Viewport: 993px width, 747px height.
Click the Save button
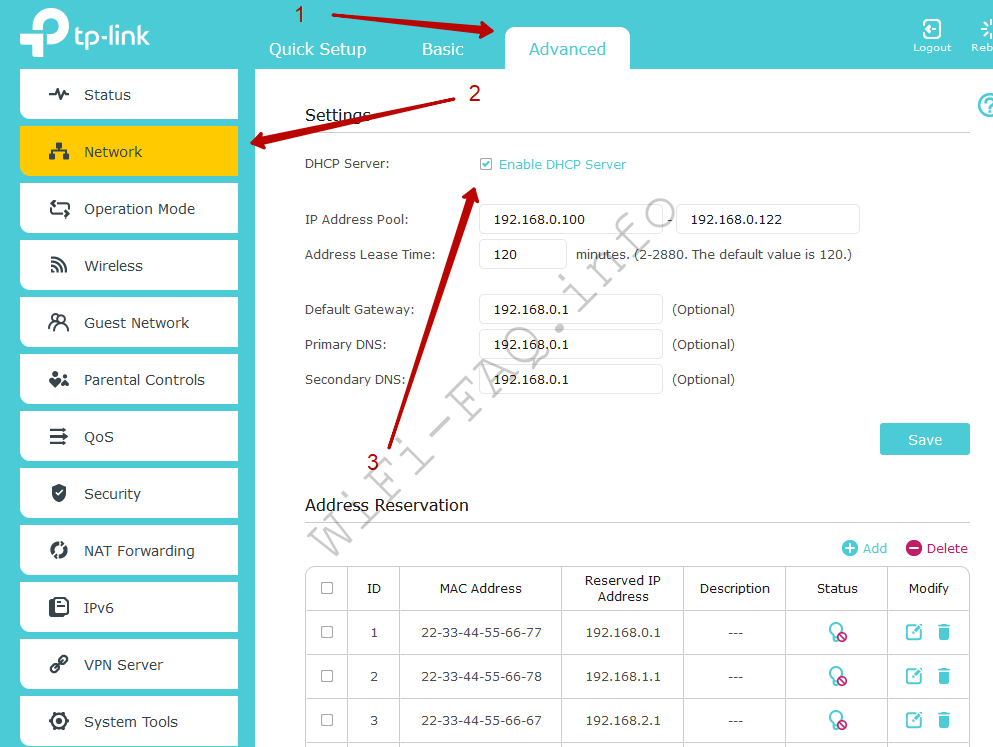pyautogui.click(x=924, y=439)
